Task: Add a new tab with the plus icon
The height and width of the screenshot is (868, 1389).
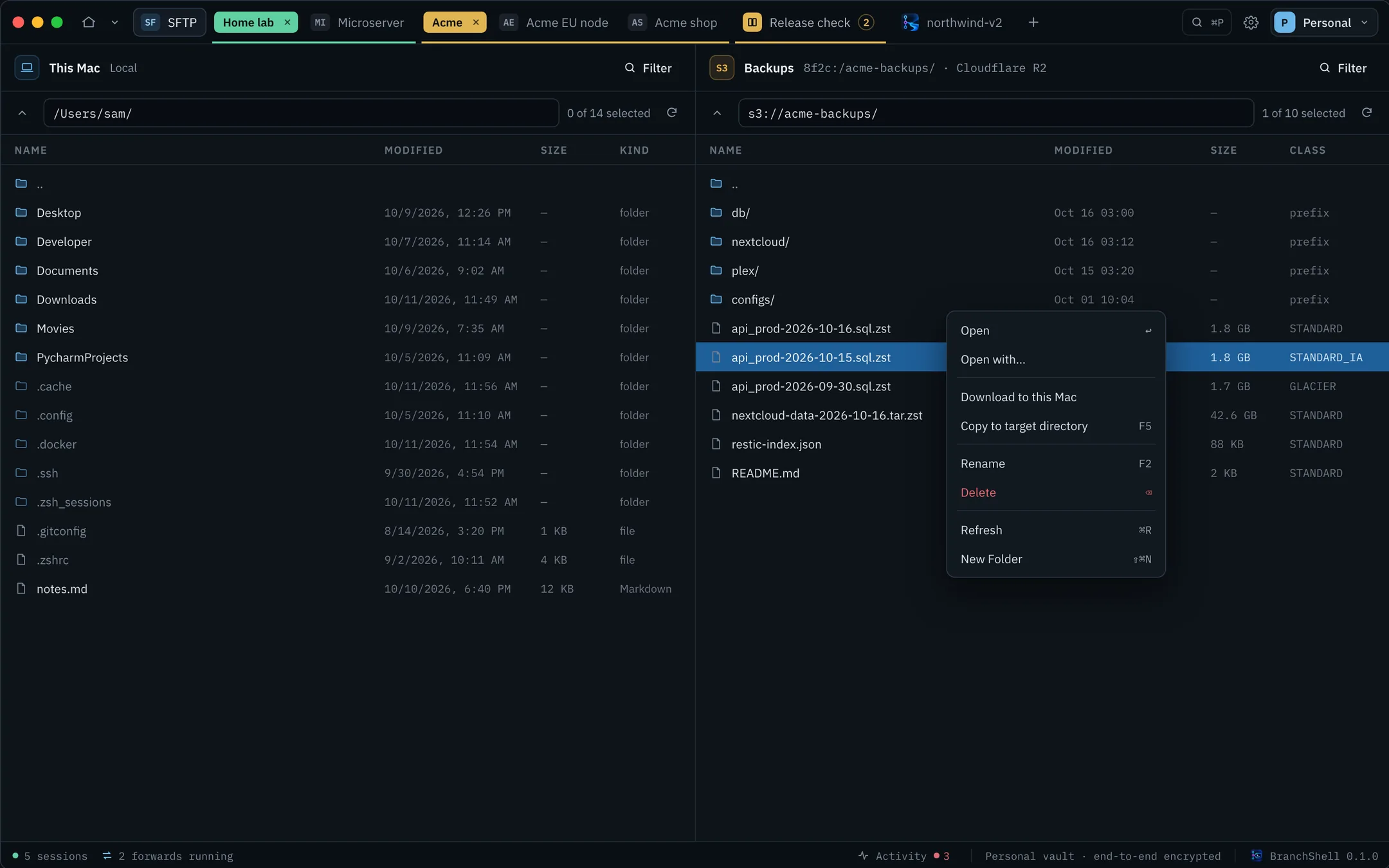Action: [x=1033, y=23]
